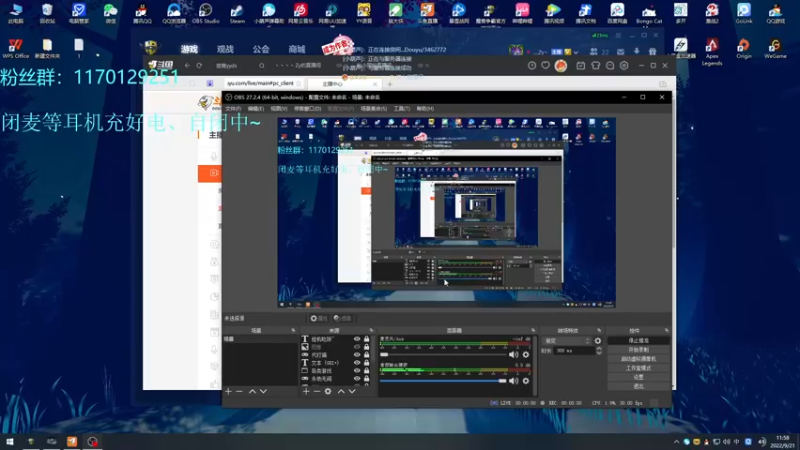Viewport: 800px width, 450px height.
Task: Click 退出 exit button in Controls
Action: tap(638, 386)
